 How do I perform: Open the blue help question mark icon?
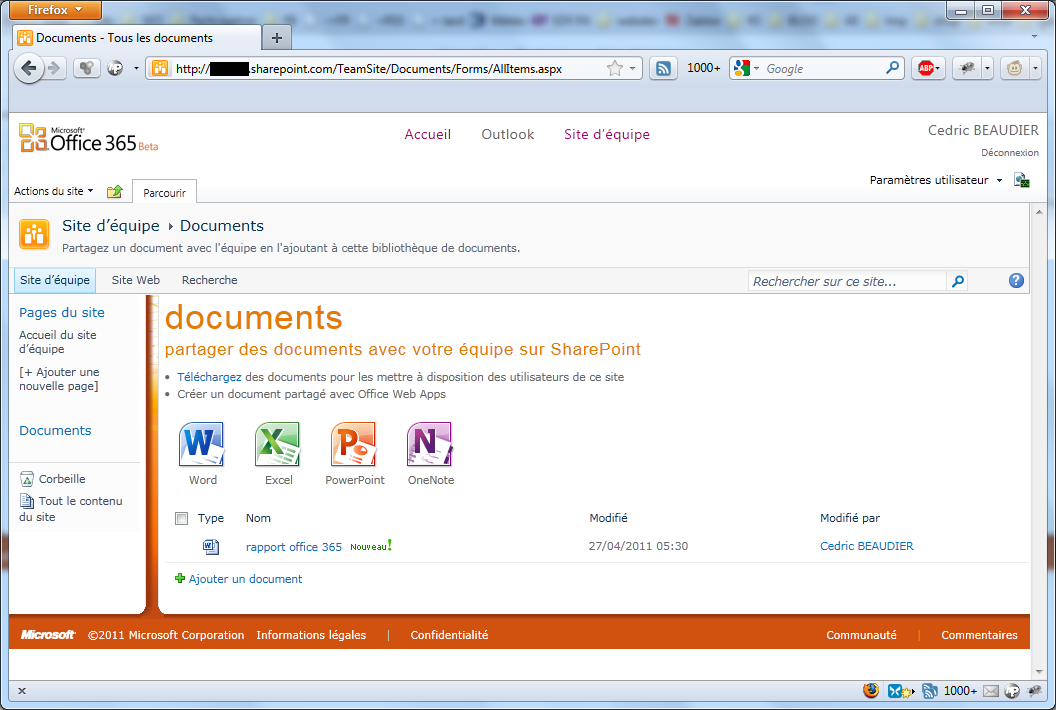(1016, 281)
